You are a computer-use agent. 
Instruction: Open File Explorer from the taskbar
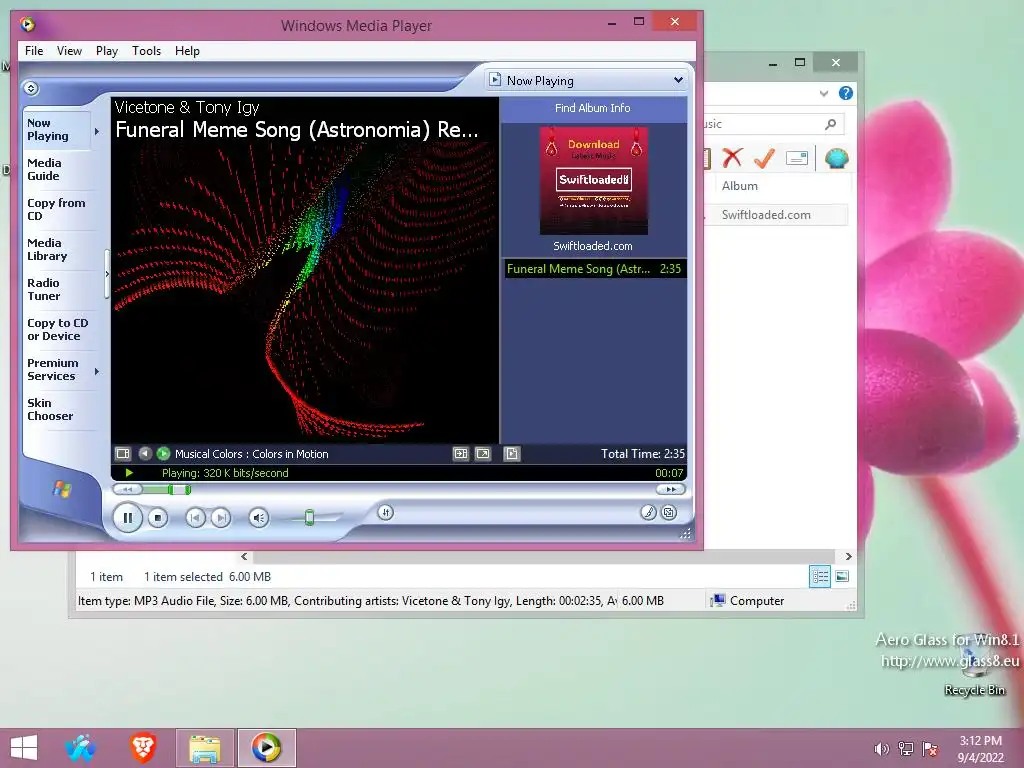pos(204,748)
